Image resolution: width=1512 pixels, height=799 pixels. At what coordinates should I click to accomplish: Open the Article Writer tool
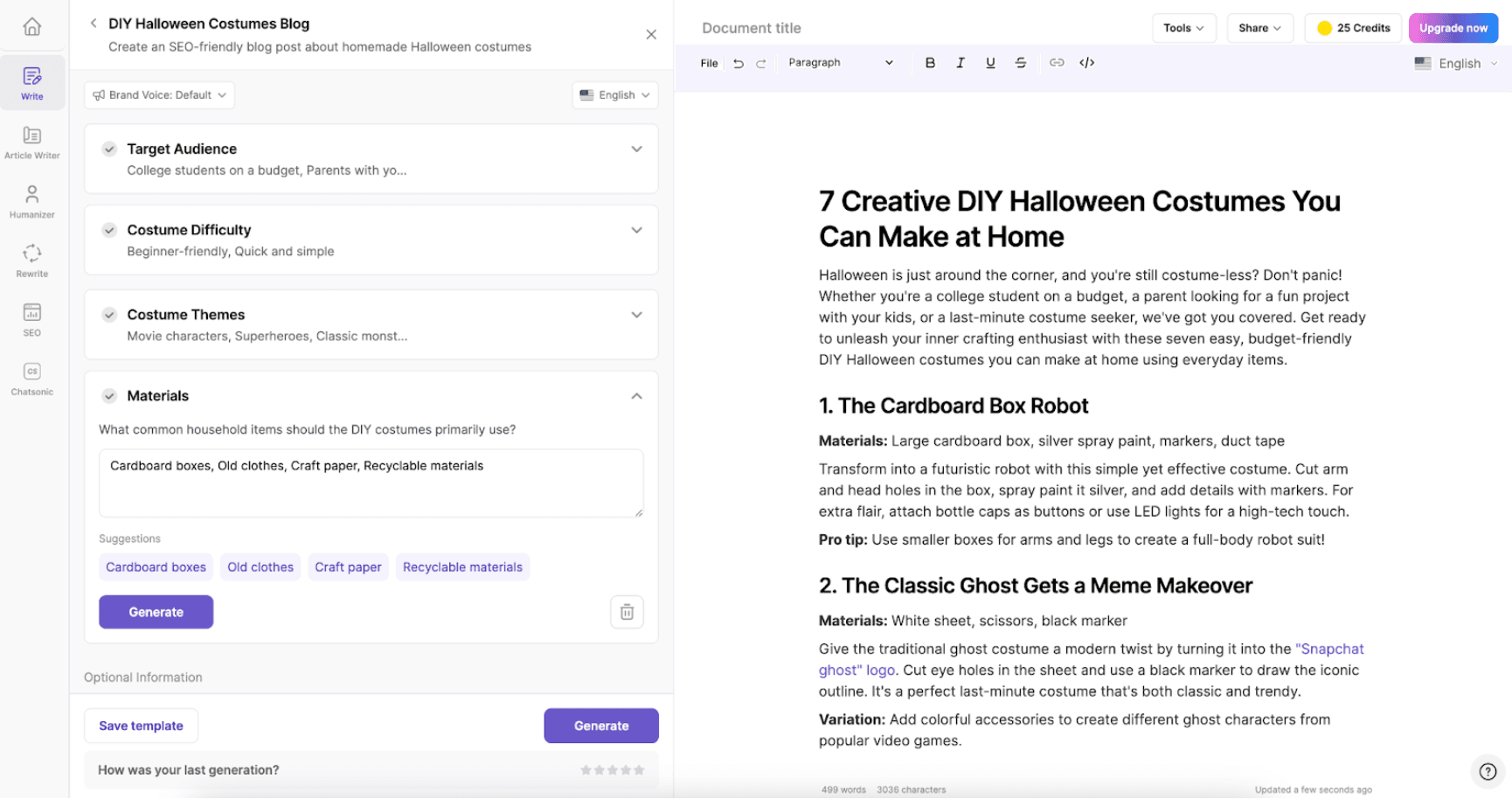pyautogui.click(x=32, y=142)
